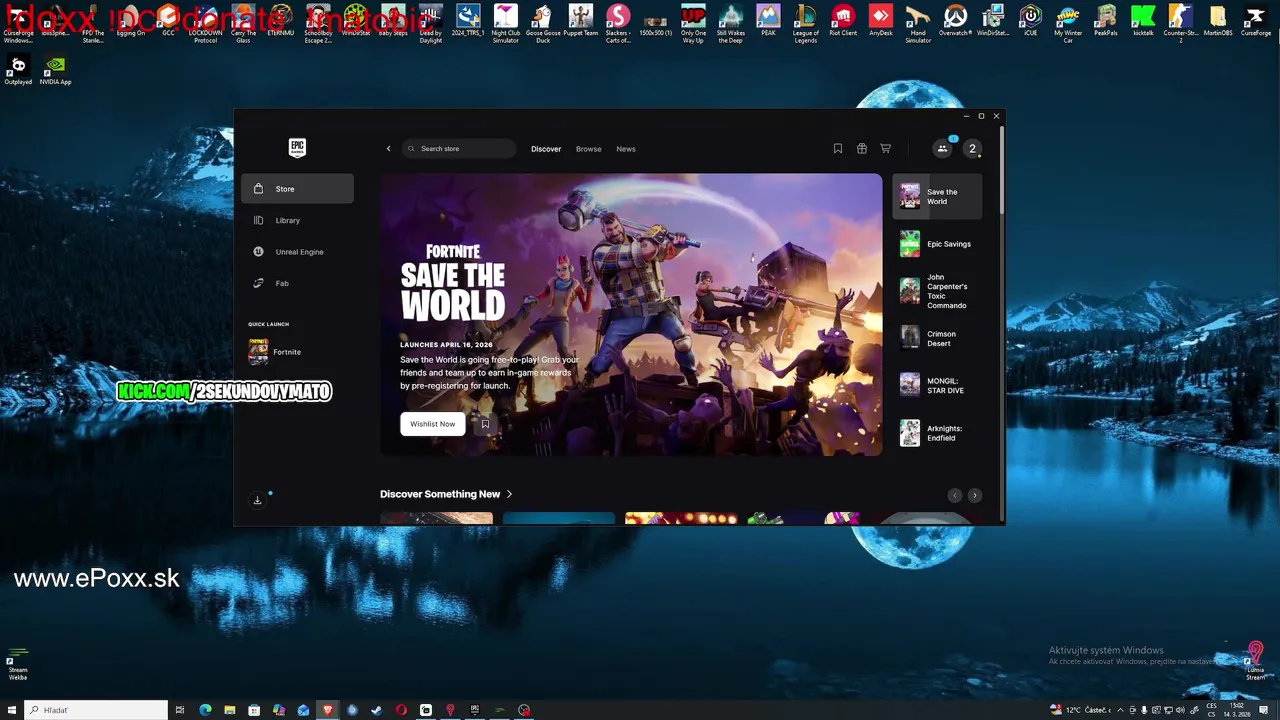This screenshot has height=720, width=1280.
Task: Click the Wishlist Now button
Action: (x=433, y=424)
